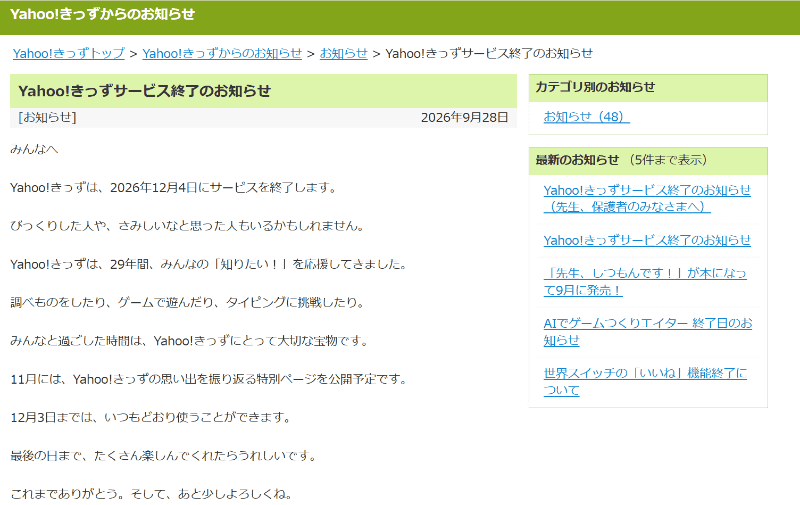Click the Yahoo!きっずからのお知らせ page header title
The width and height of the screenshot is (800, 505).
click(x=102, y=14)
